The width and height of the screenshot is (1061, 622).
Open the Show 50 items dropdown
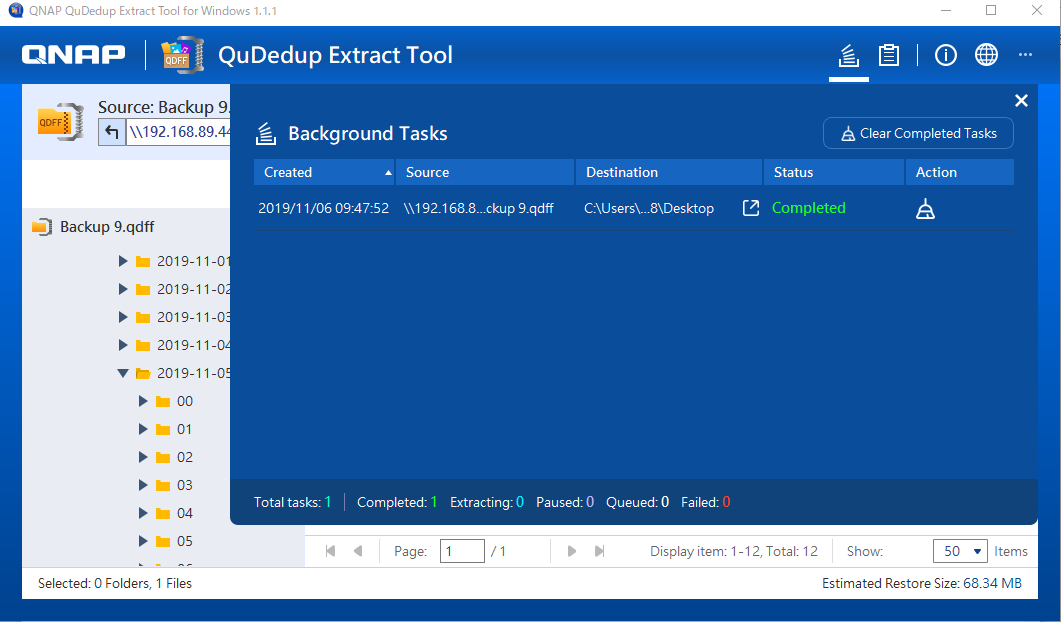(960, 551)
